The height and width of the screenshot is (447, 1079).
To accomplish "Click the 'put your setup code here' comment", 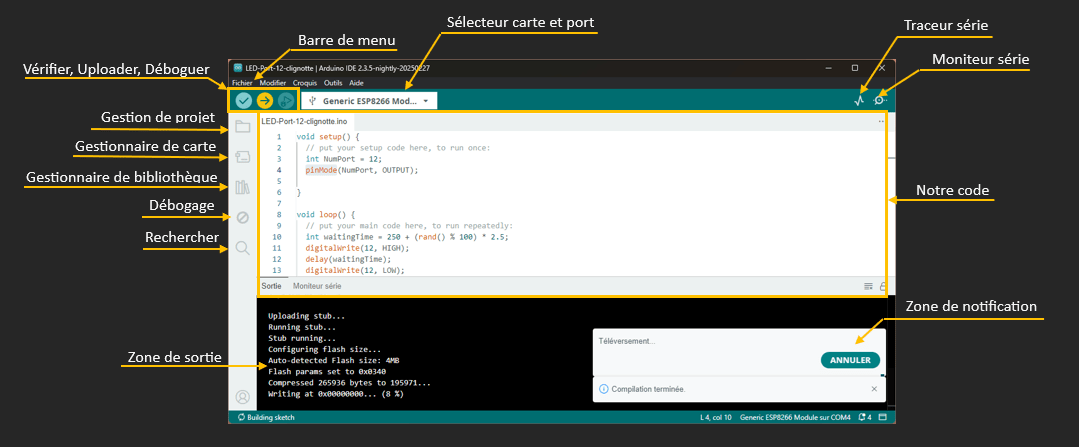I will (x=398, y=148).
